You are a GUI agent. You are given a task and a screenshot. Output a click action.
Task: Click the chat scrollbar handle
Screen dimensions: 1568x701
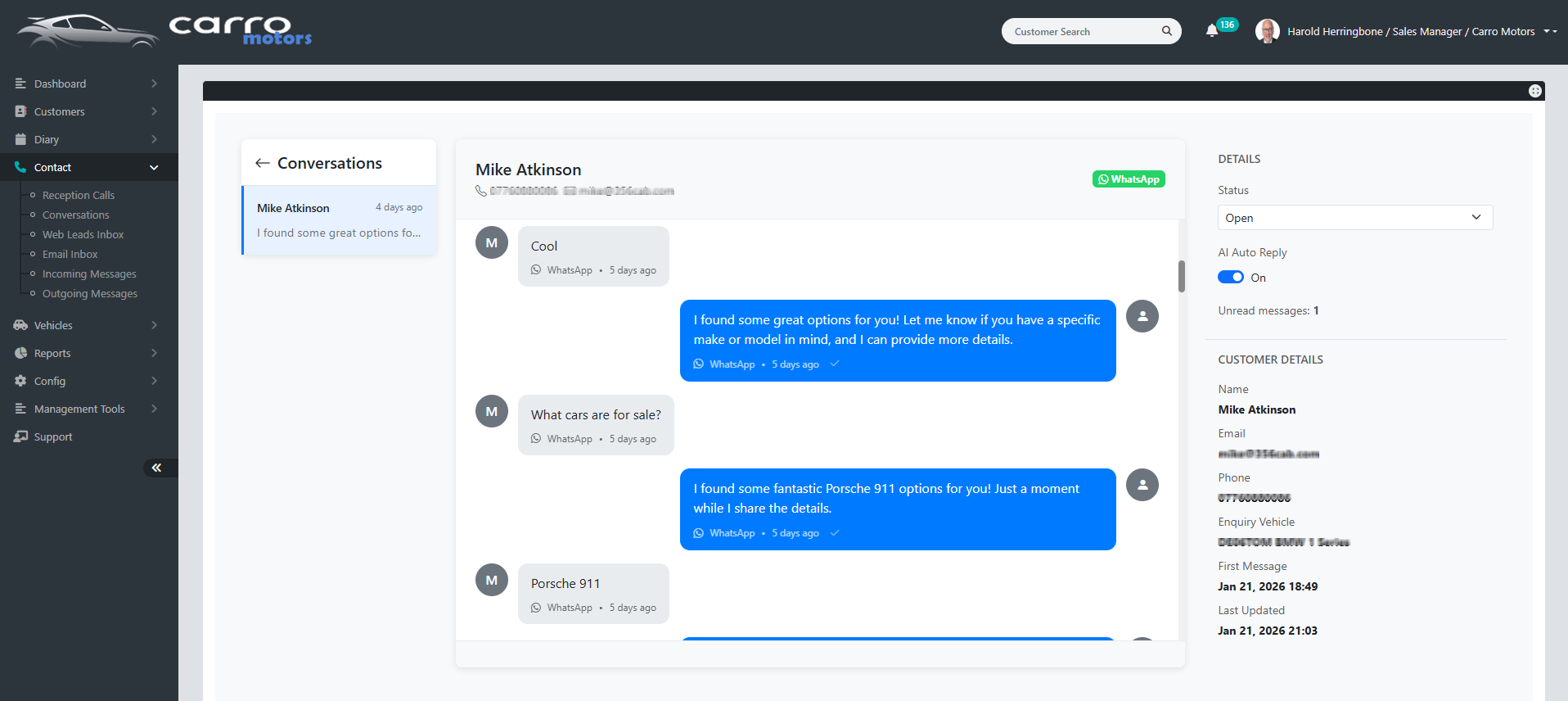[x=1182, y=276]
